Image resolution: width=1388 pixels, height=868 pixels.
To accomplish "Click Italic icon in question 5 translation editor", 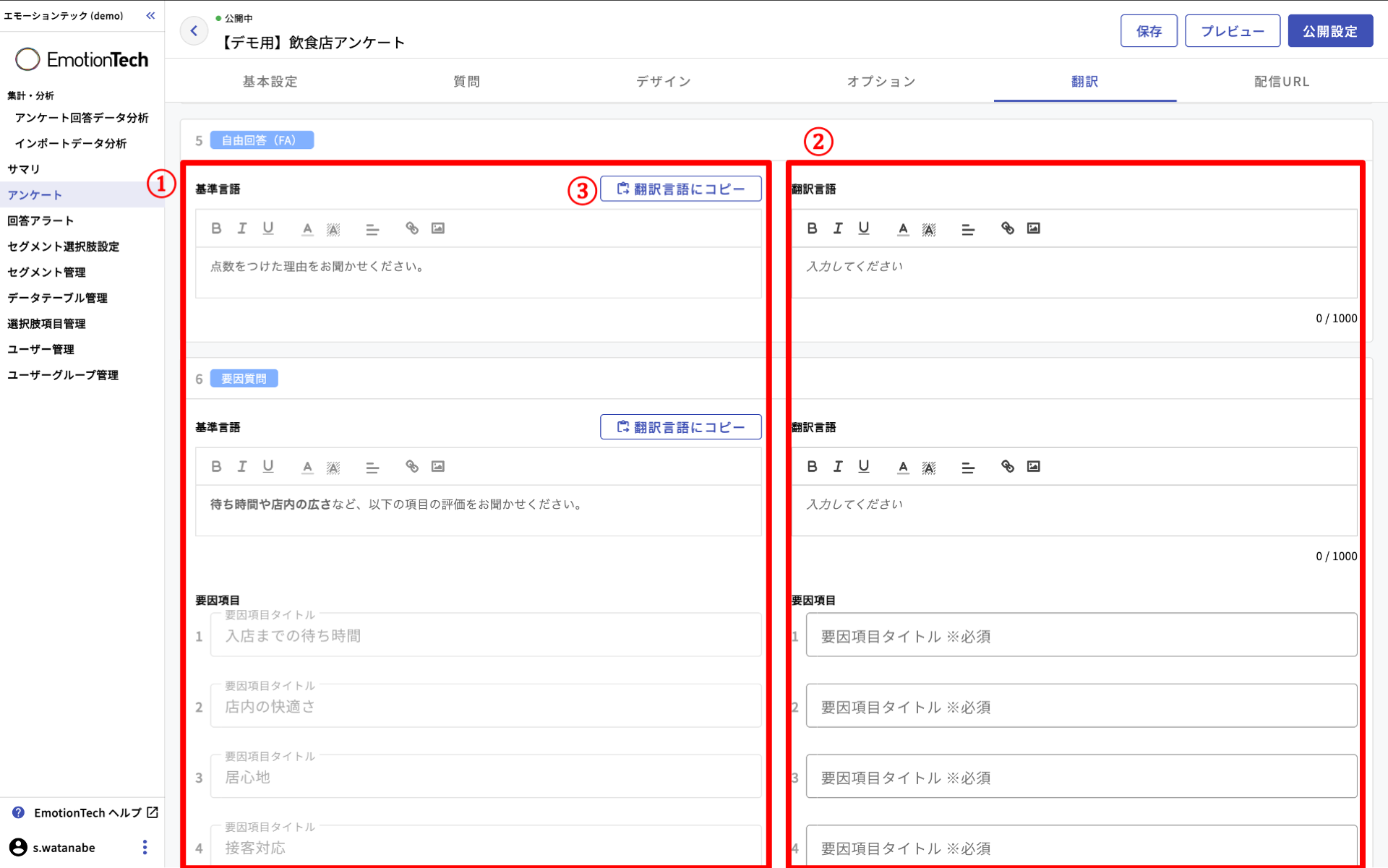I will (x=838, y=228).
